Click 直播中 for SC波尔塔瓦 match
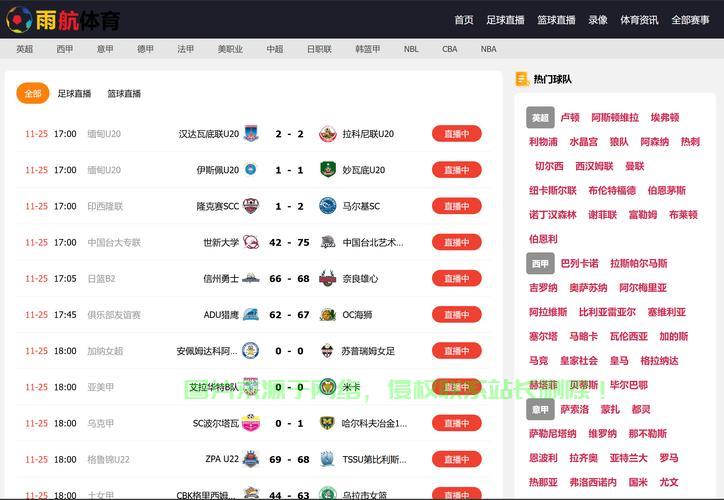The width and height of the screenshot is (724, 500). 457,423
